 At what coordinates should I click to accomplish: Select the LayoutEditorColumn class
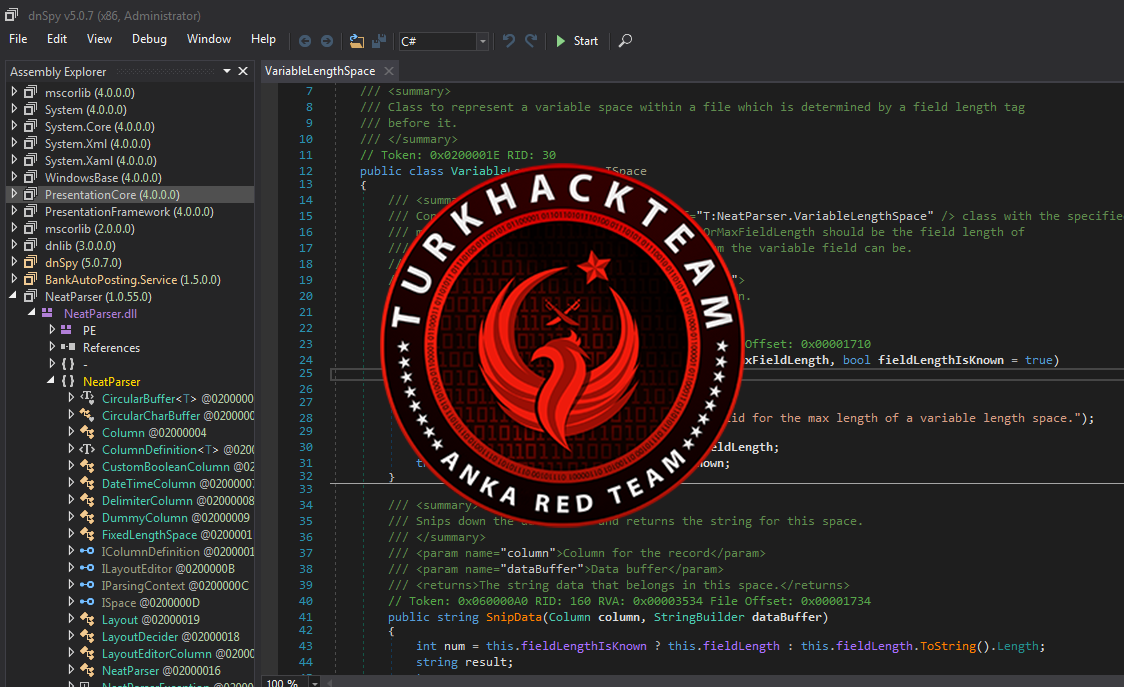[178, 653]
